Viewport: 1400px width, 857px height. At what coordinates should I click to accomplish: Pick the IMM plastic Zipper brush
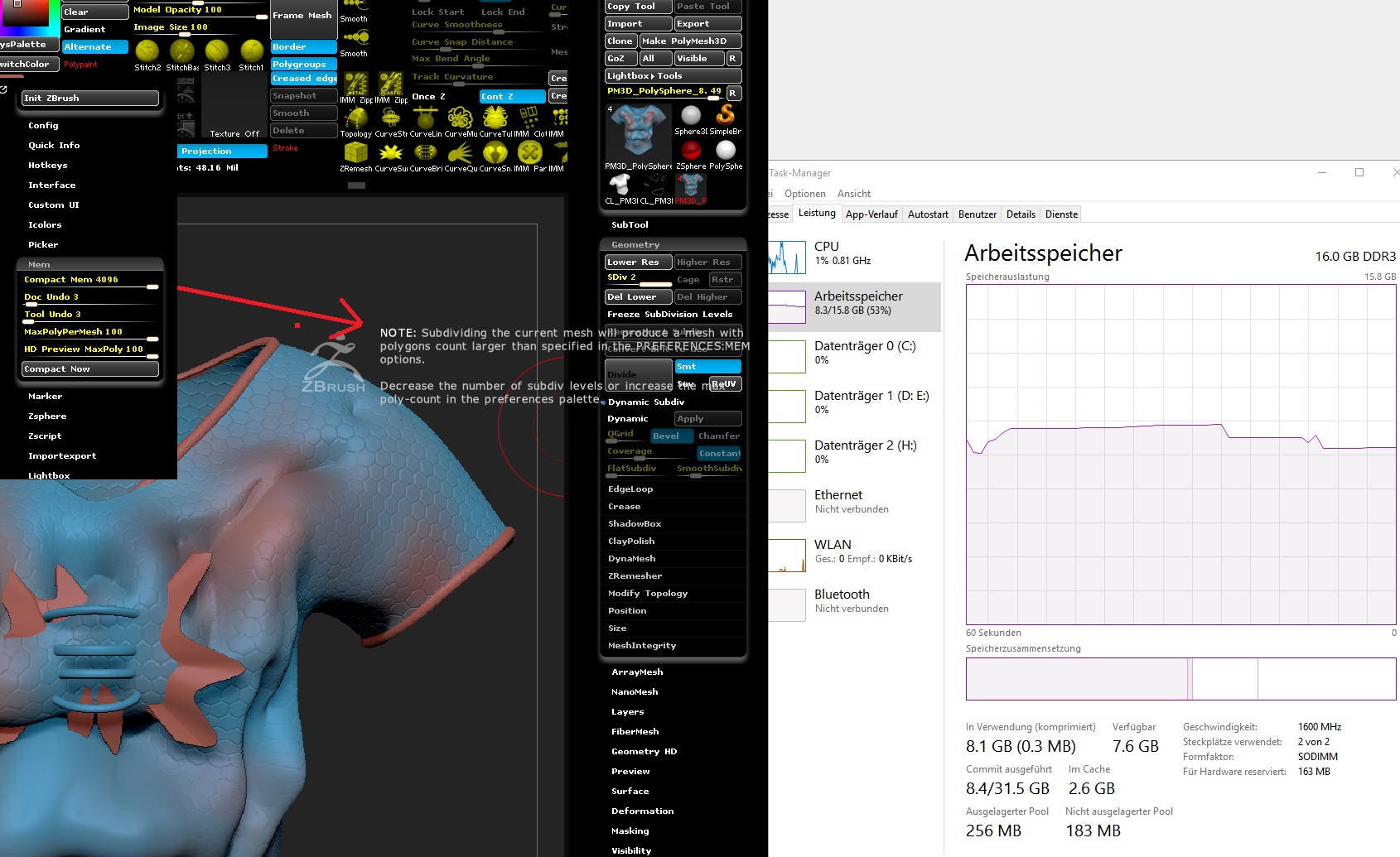pyautogui.click(x=390, y=83)
